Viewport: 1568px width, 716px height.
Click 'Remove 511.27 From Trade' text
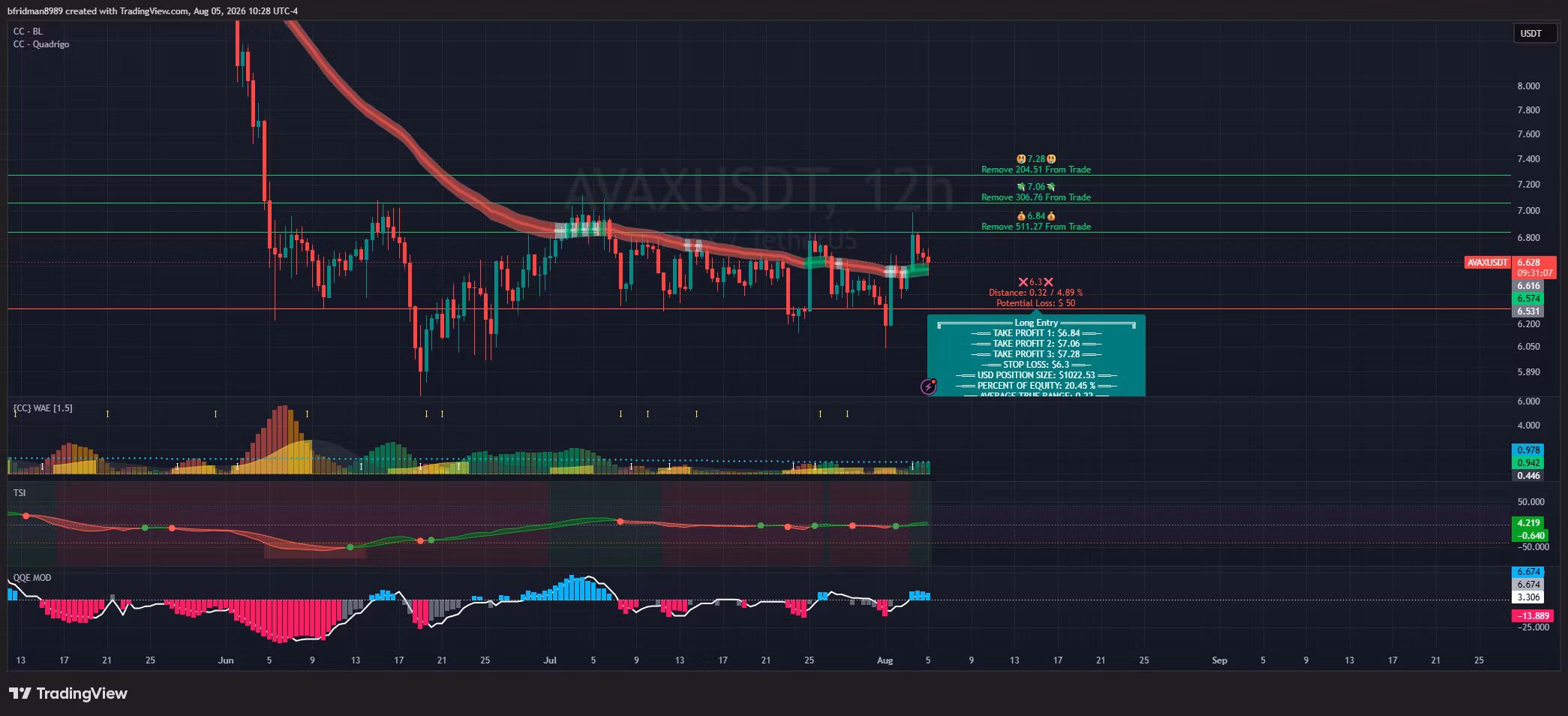click(x=1036, y=227)
